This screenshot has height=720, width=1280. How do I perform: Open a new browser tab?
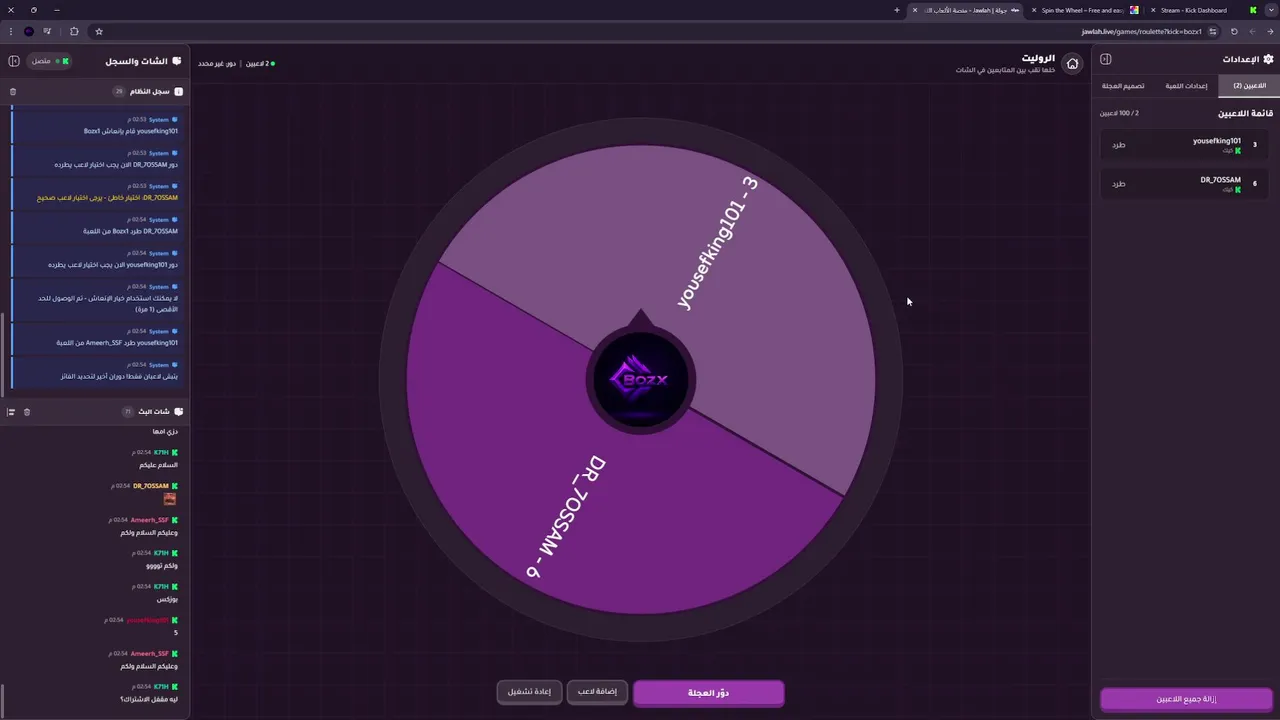(897, 10)
